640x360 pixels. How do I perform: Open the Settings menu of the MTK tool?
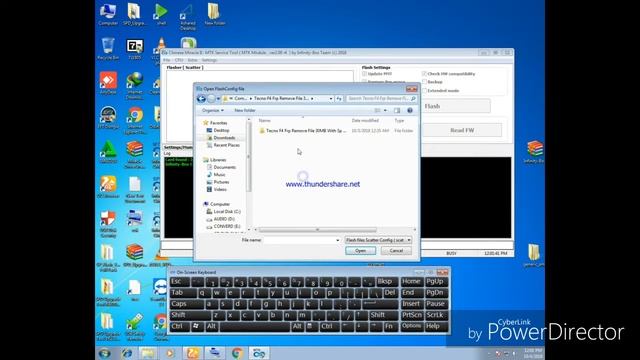[x=209, y=60]
